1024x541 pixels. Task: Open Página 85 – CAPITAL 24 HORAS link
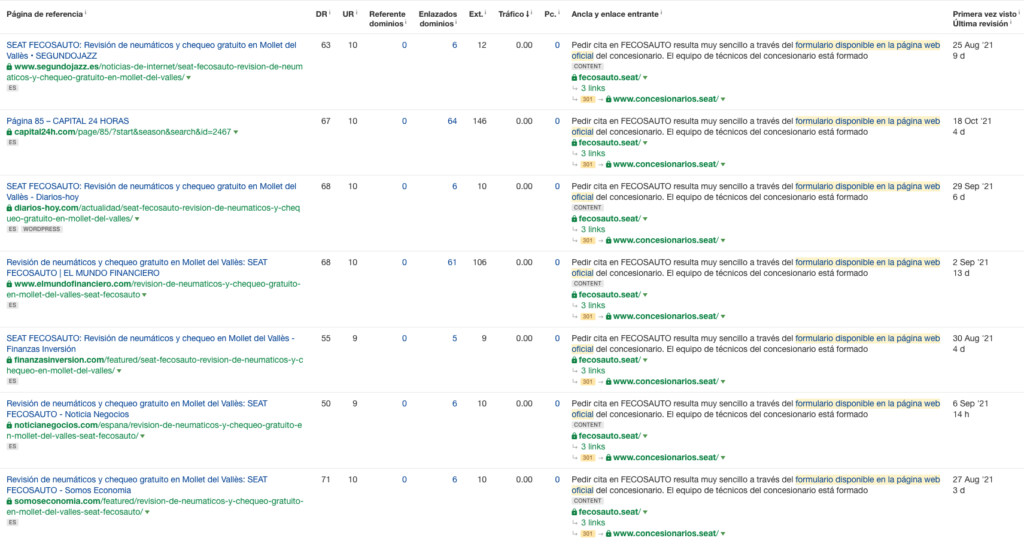click(68, 121)
